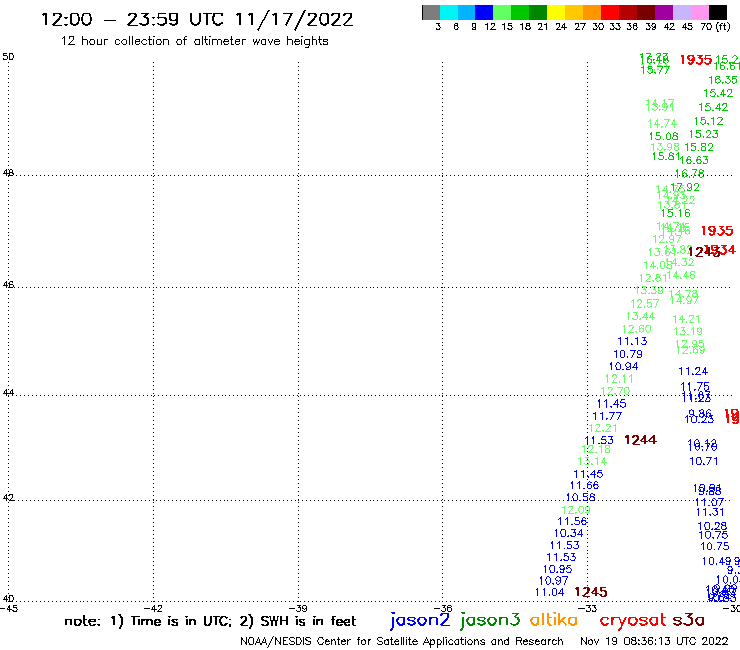
Task: Select the 16.35 wave height value
Action: [x=723, y=80]
